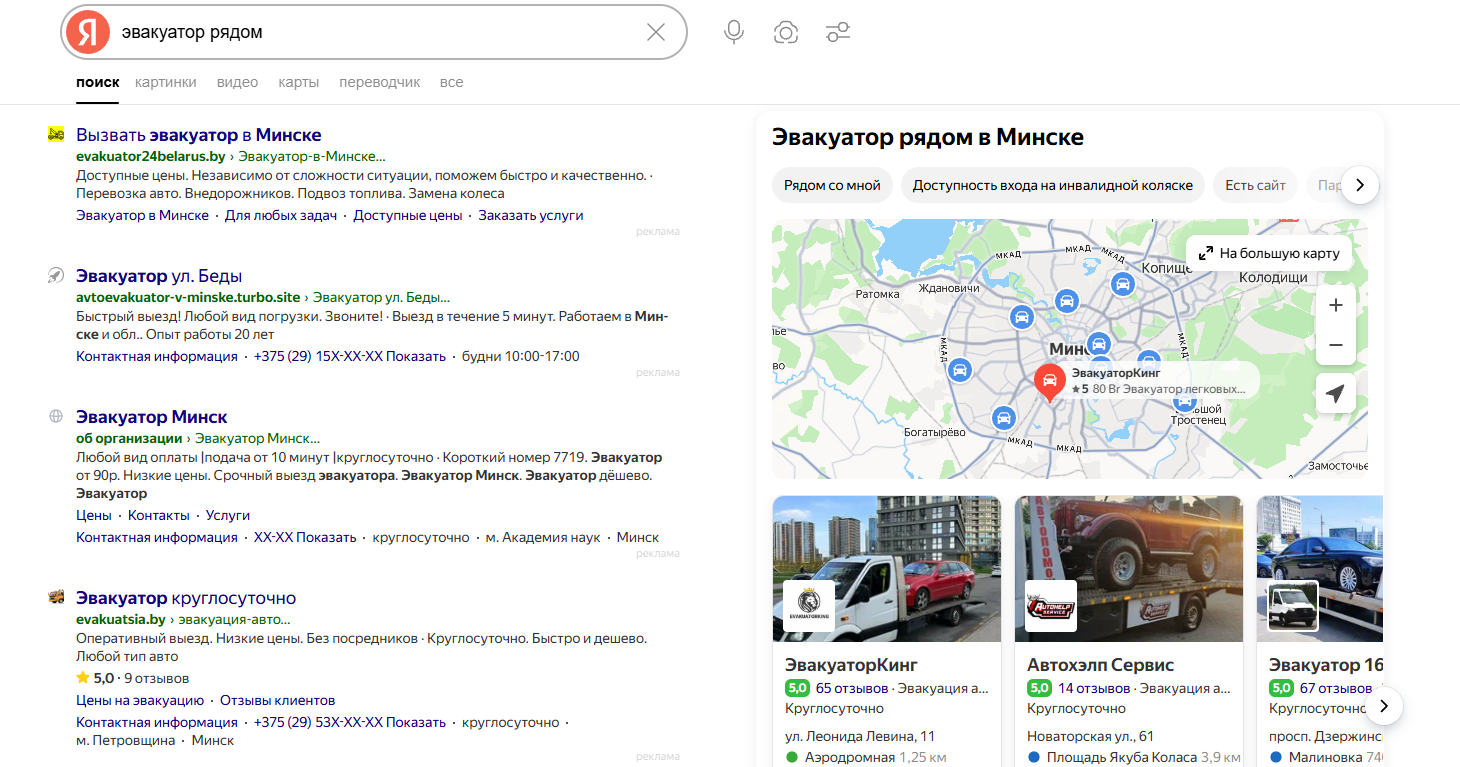The width and height of the screenshot is (1460, 767).
Task: Open 'Заказать услуги' sitelink
Action: 531,215
